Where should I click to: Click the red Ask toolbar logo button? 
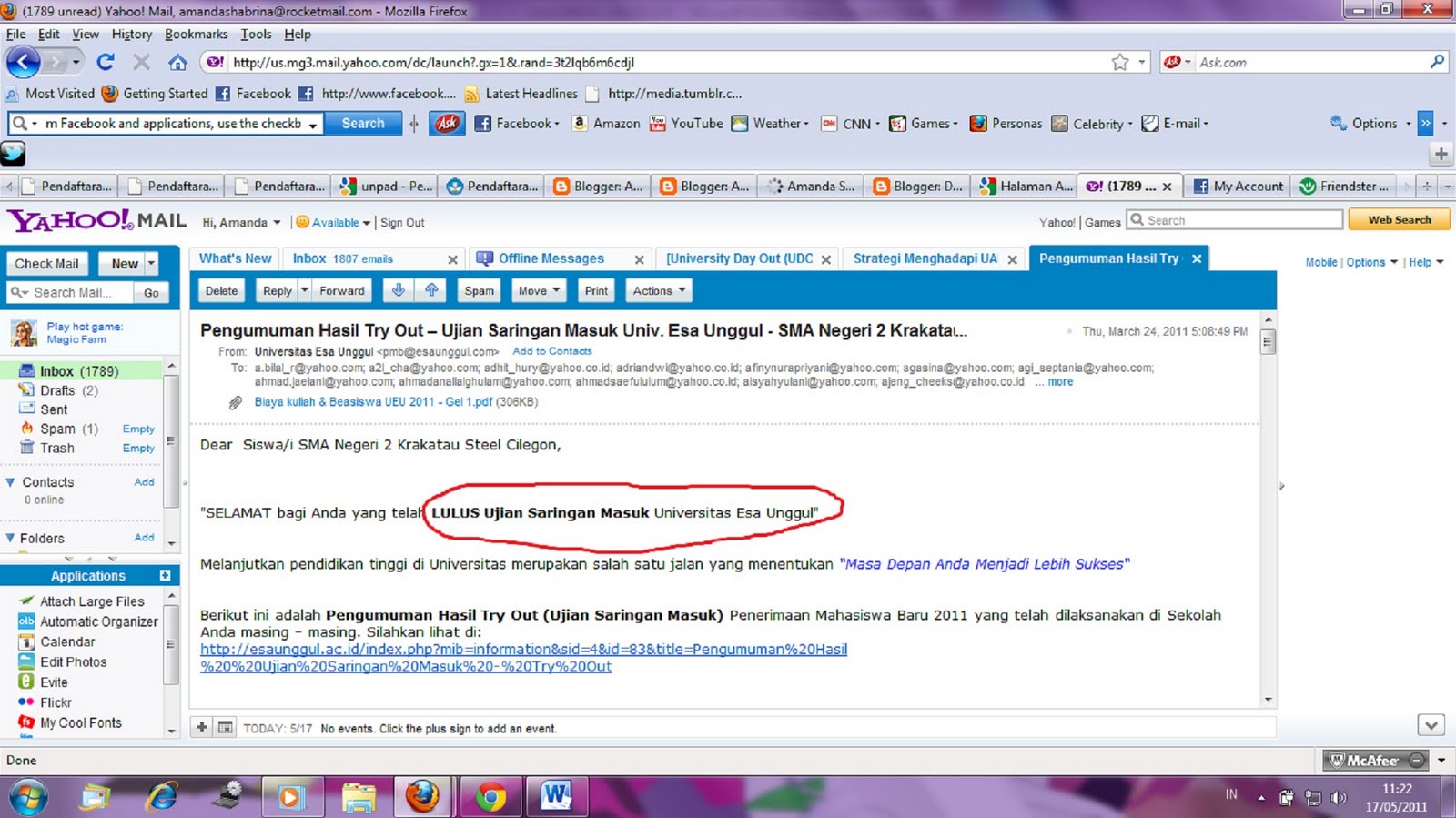(447, 123)
